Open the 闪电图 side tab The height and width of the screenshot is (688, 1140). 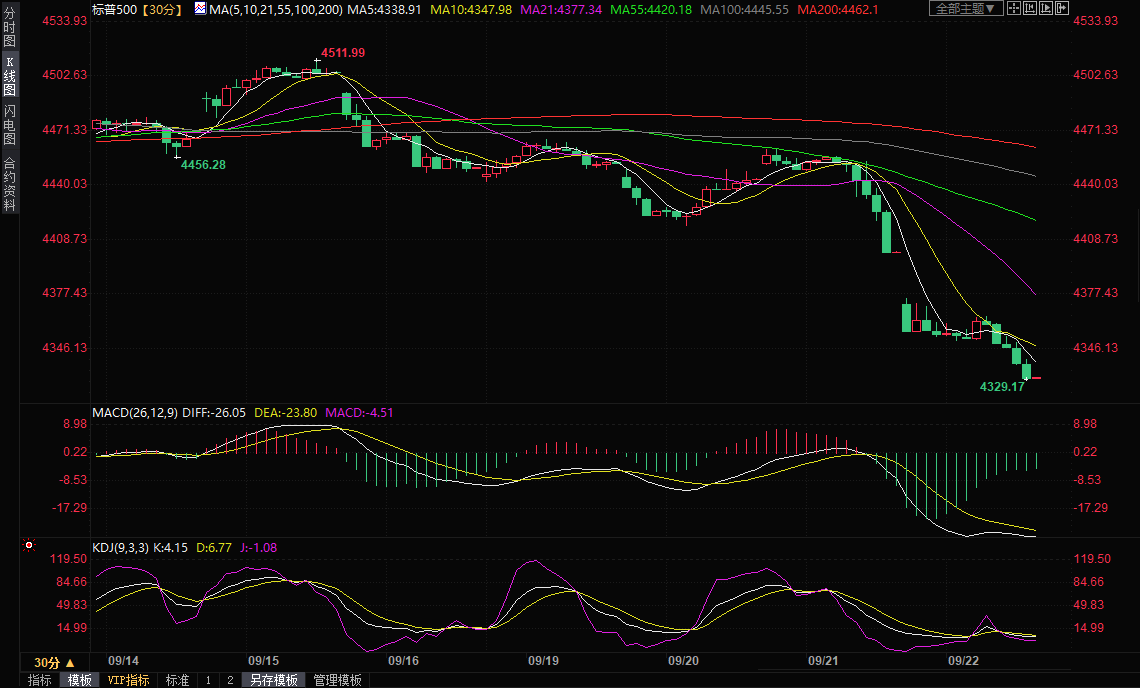coord(9,125)
